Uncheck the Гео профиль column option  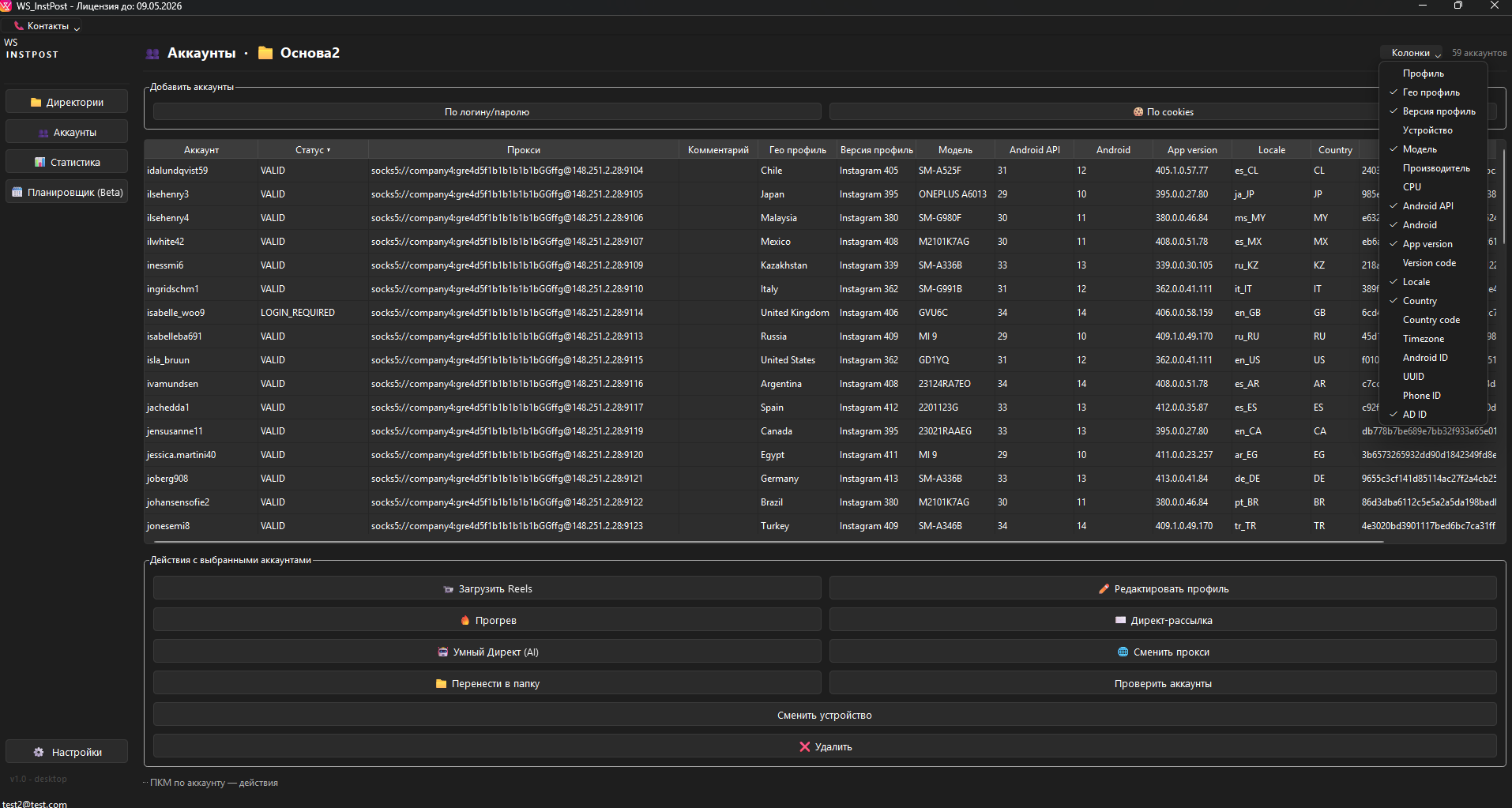tap(1431, 92)
